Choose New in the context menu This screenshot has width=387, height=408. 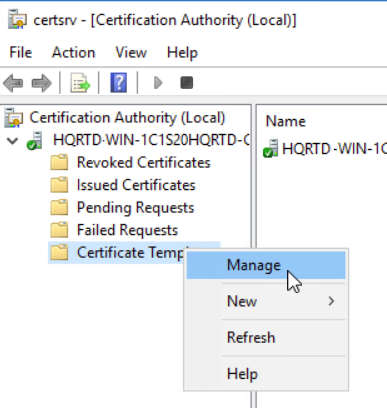point(266,301)
